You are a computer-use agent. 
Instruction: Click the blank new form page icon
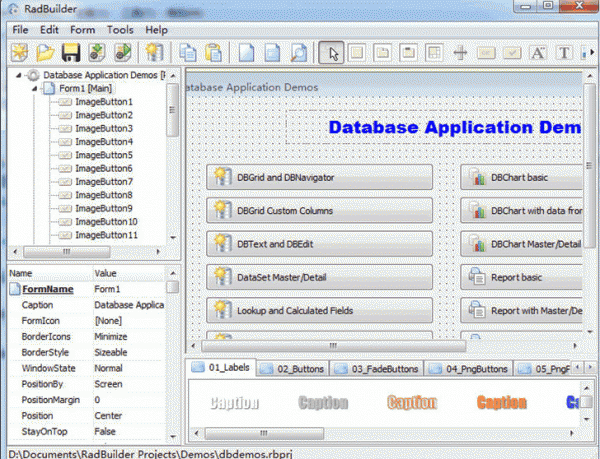pos(246,52)
